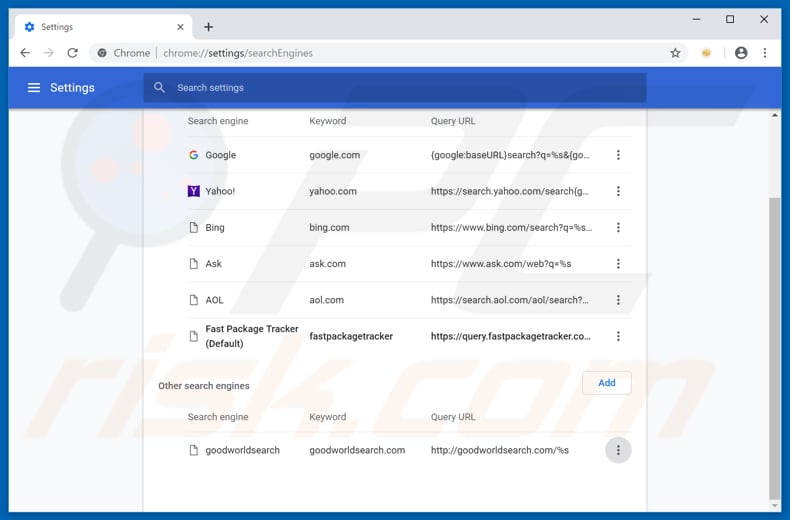Screen dimensions: 790x520
Task: Reload the current page
Action: point(73,53)
